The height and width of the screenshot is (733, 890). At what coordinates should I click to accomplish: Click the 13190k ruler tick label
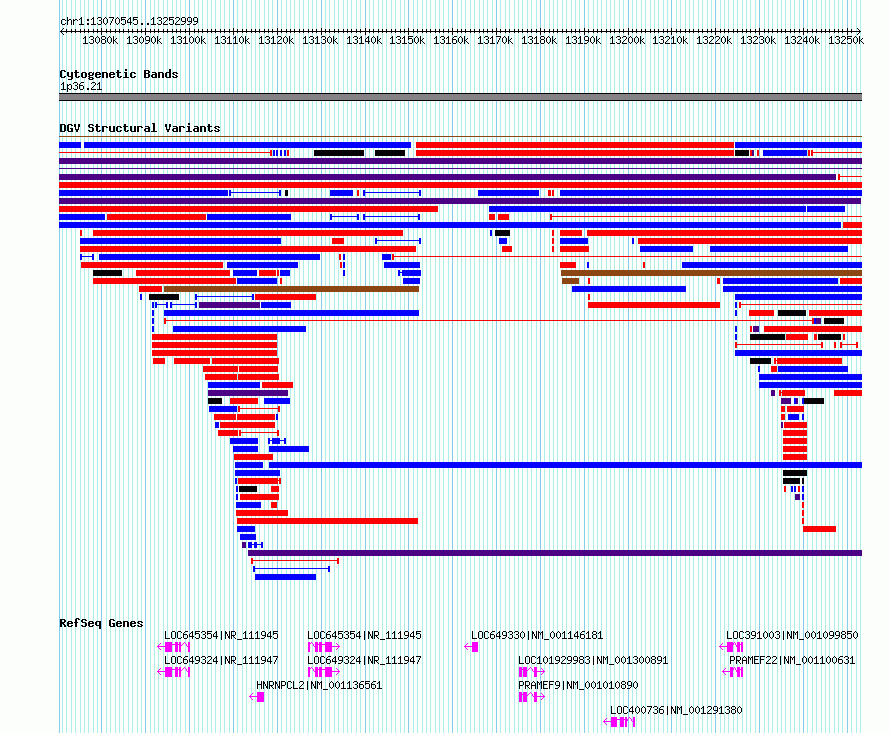pyautogui.click(x=583, y=40)
